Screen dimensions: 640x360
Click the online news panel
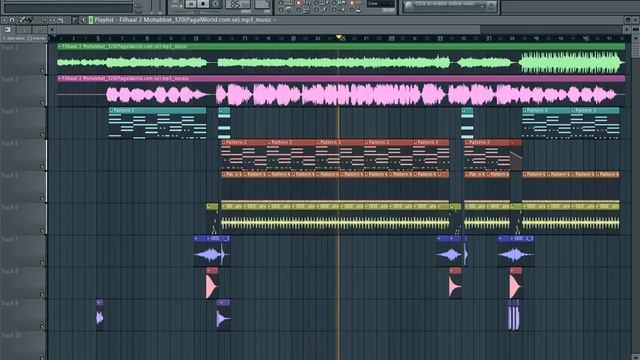(x=449, y=5)
